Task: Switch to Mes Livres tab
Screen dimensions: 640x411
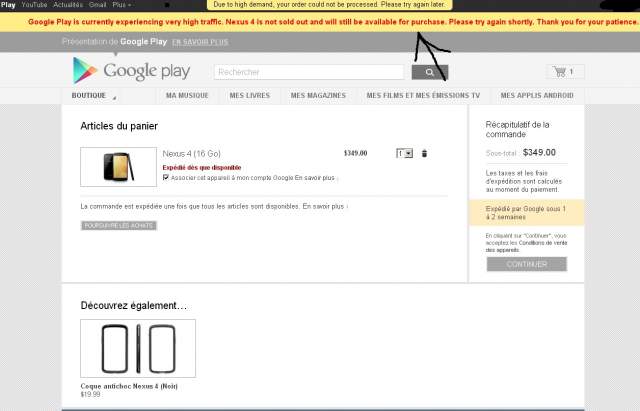Action: tap(249, 96)
